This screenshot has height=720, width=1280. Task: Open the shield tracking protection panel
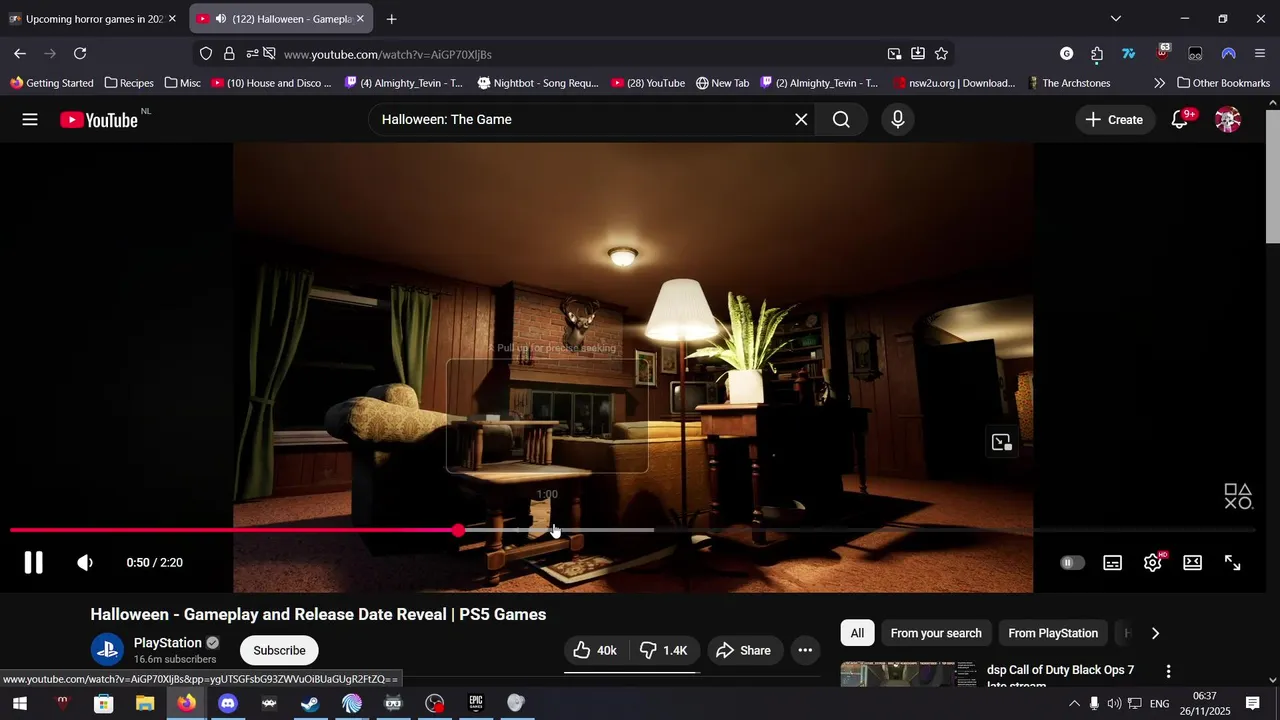point(206,54)
